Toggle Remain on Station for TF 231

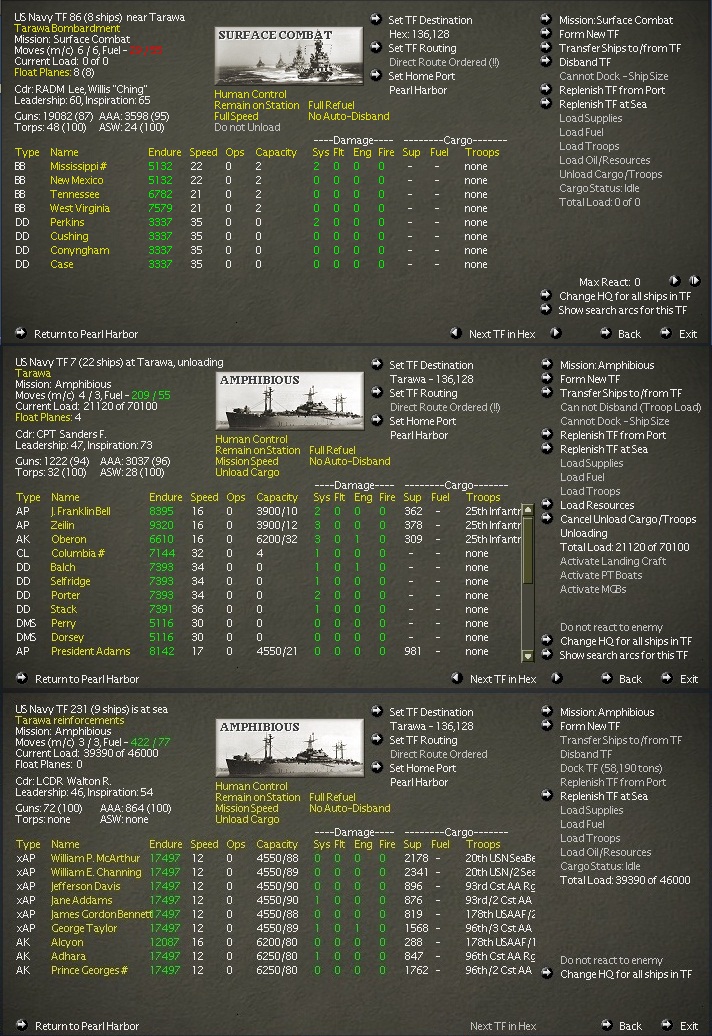[258, 797]
